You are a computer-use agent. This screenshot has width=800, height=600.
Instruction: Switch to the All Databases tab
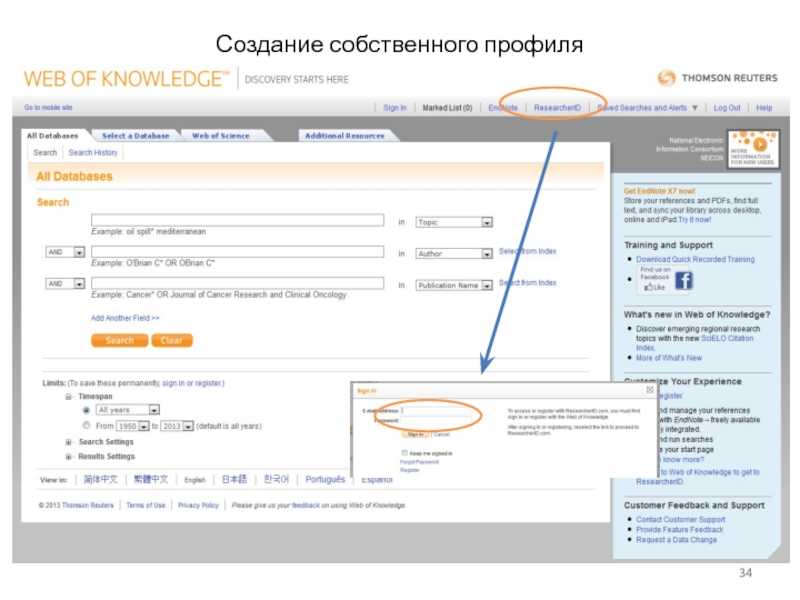click(x=53, y=136)
